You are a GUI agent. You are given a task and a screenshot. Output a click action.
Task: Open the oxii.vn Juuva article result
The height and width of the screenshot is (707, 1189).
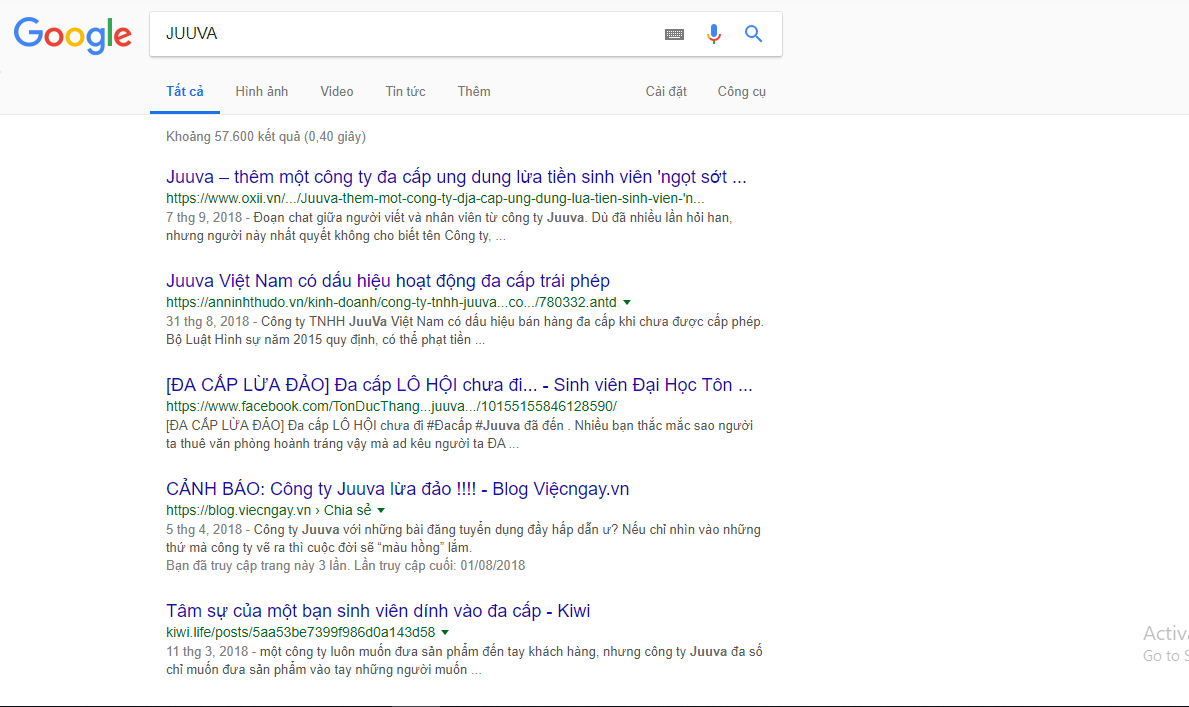click(456, 178)
